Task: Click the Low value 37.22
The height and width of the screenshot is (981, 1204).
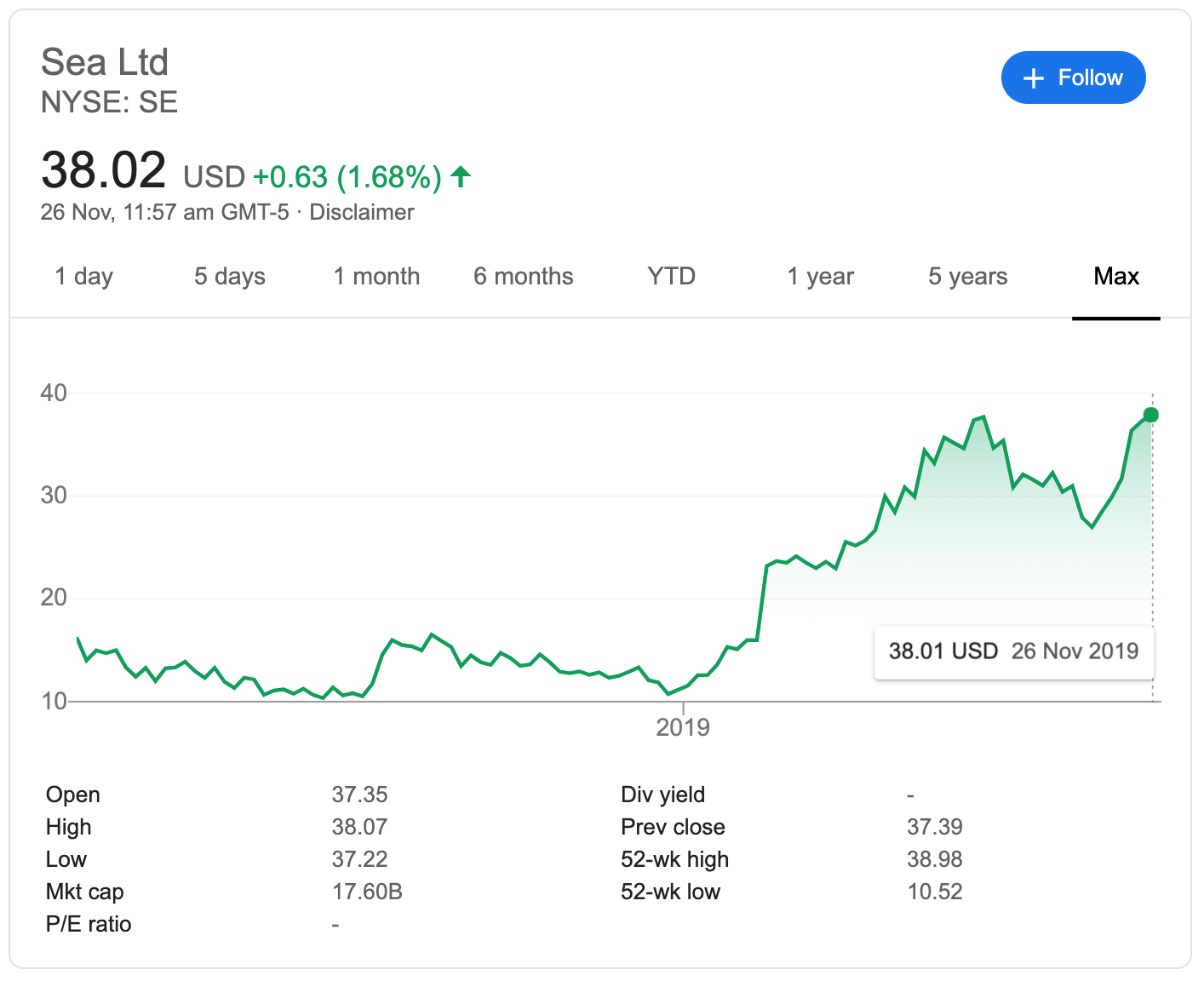Action: pyautogui.click(x=360, y=859)
